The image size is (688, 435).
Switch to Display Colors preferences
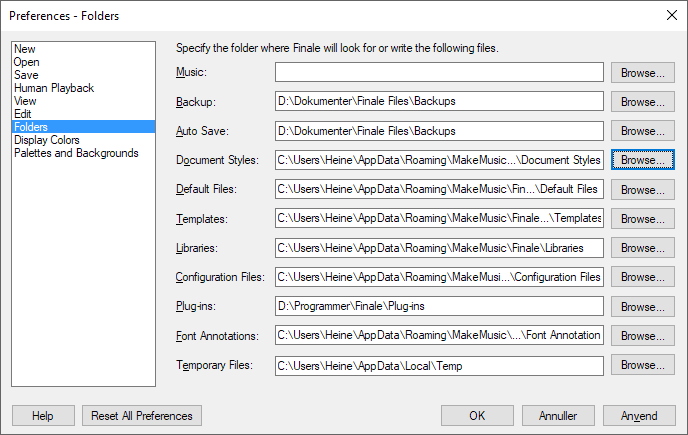pos(47,140)
